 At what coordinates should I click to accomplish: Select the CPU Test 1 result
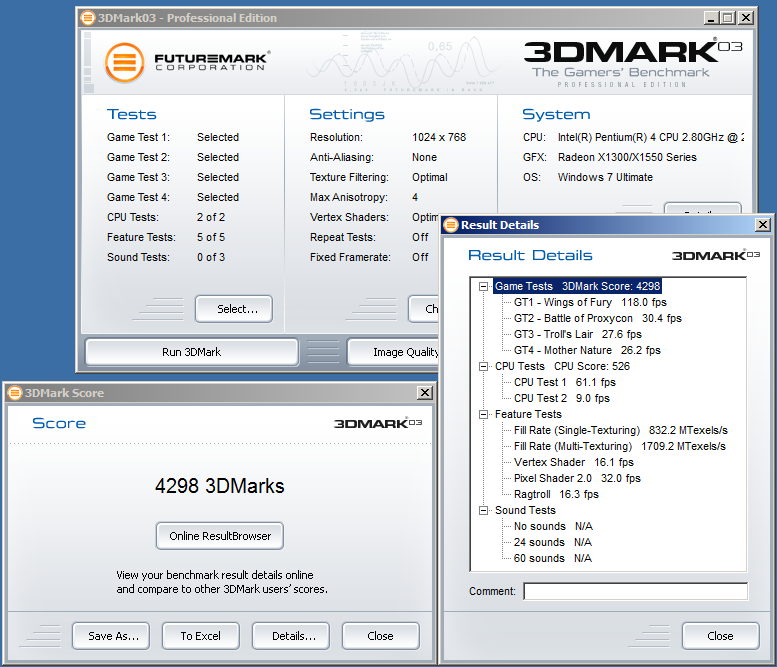point(565,383)
